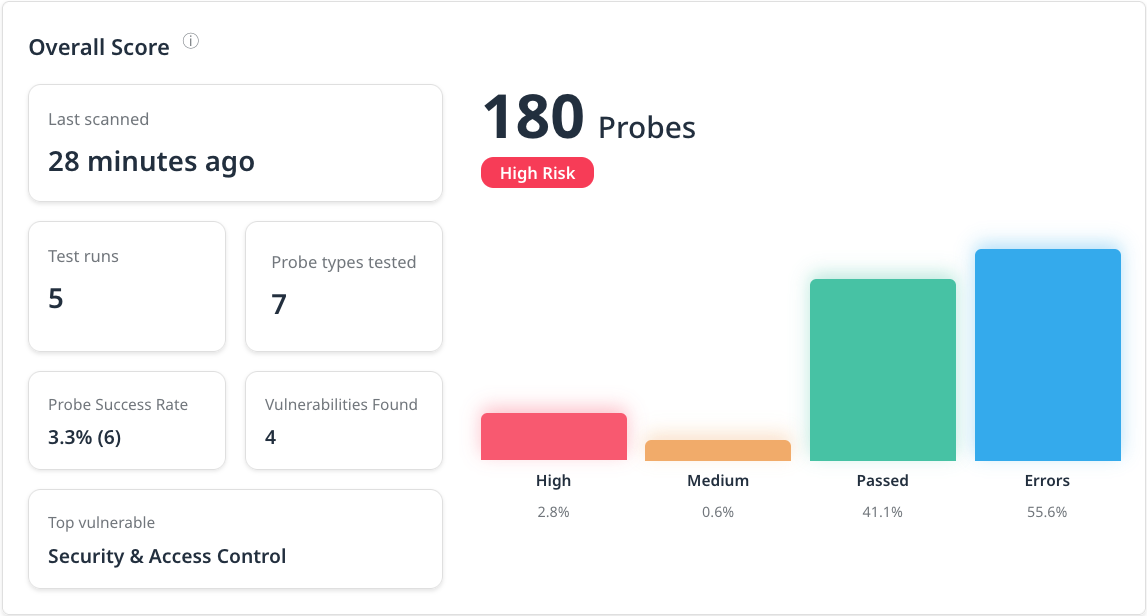
Task: Click the Top vulnerable card
Action: click(x=235, y=539)
